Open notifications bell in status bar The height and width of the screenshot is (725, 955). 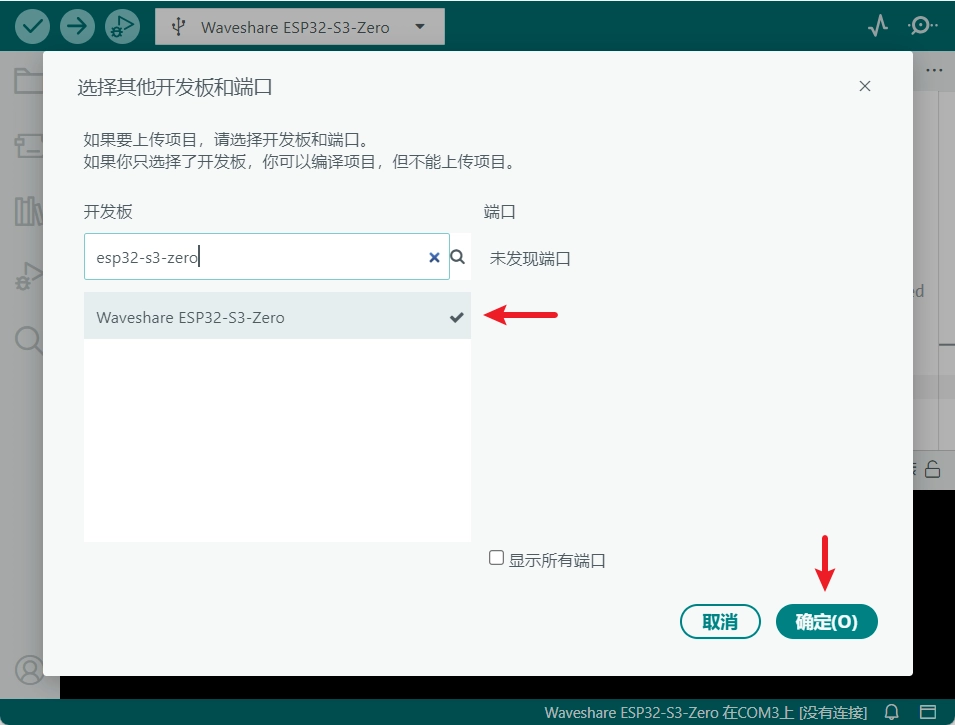point(892,712)
